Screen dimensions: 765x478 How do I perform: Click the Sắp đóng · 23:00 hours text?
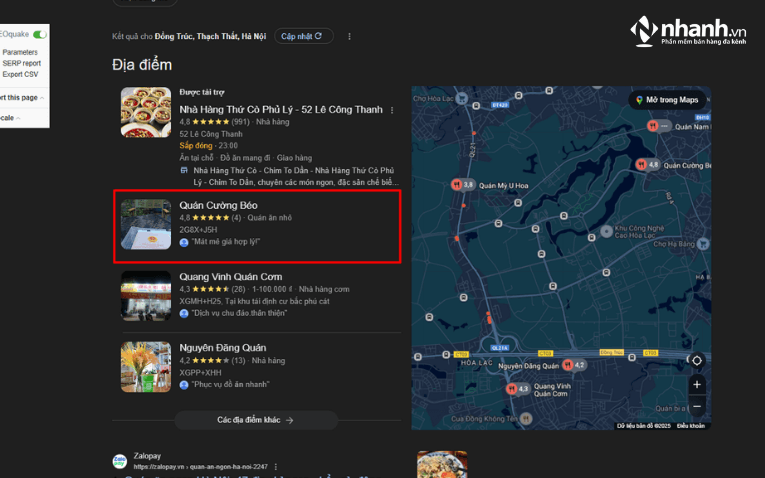[208, 145]
